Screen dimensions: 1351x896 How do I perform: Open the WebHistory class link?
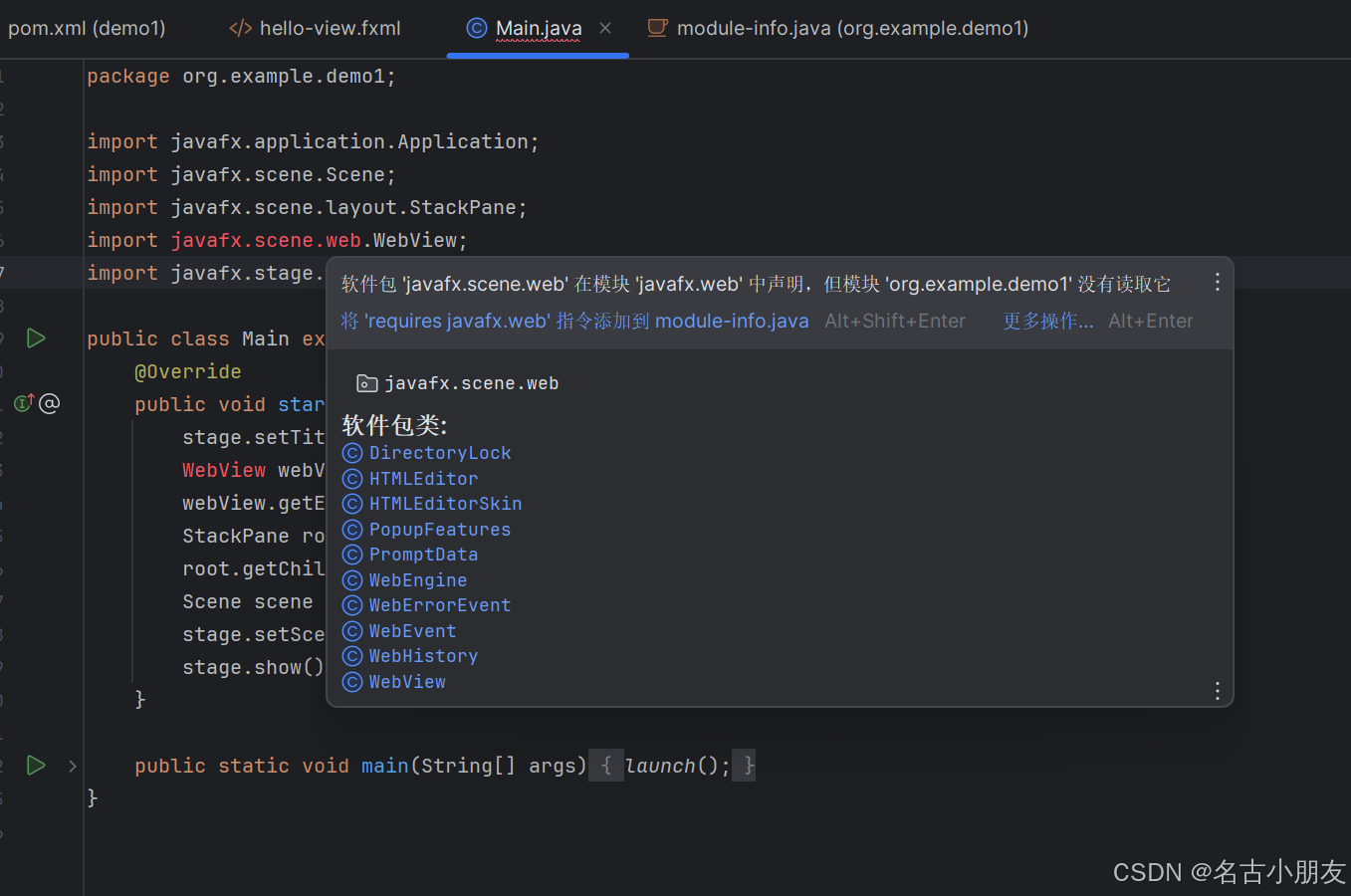[x=423, y=656]
